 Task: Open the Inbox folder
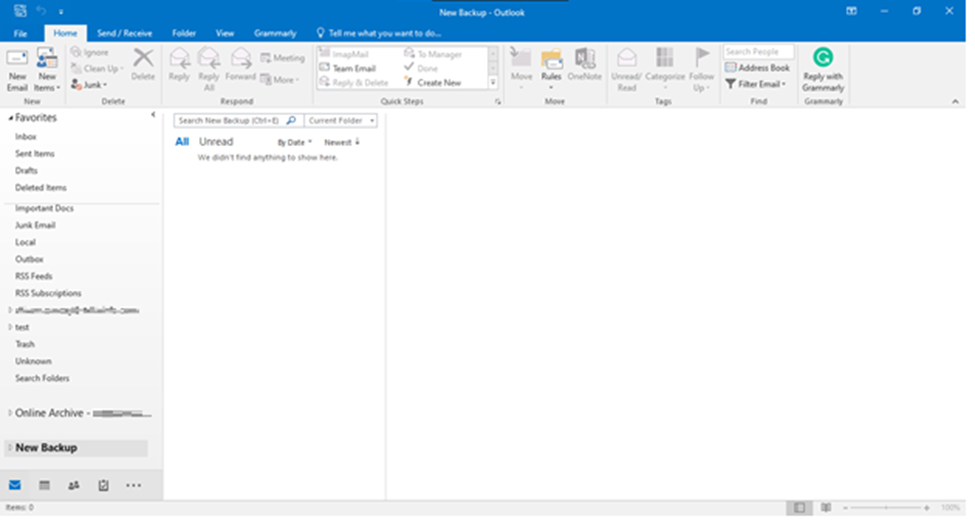click(x=26, y=137)
